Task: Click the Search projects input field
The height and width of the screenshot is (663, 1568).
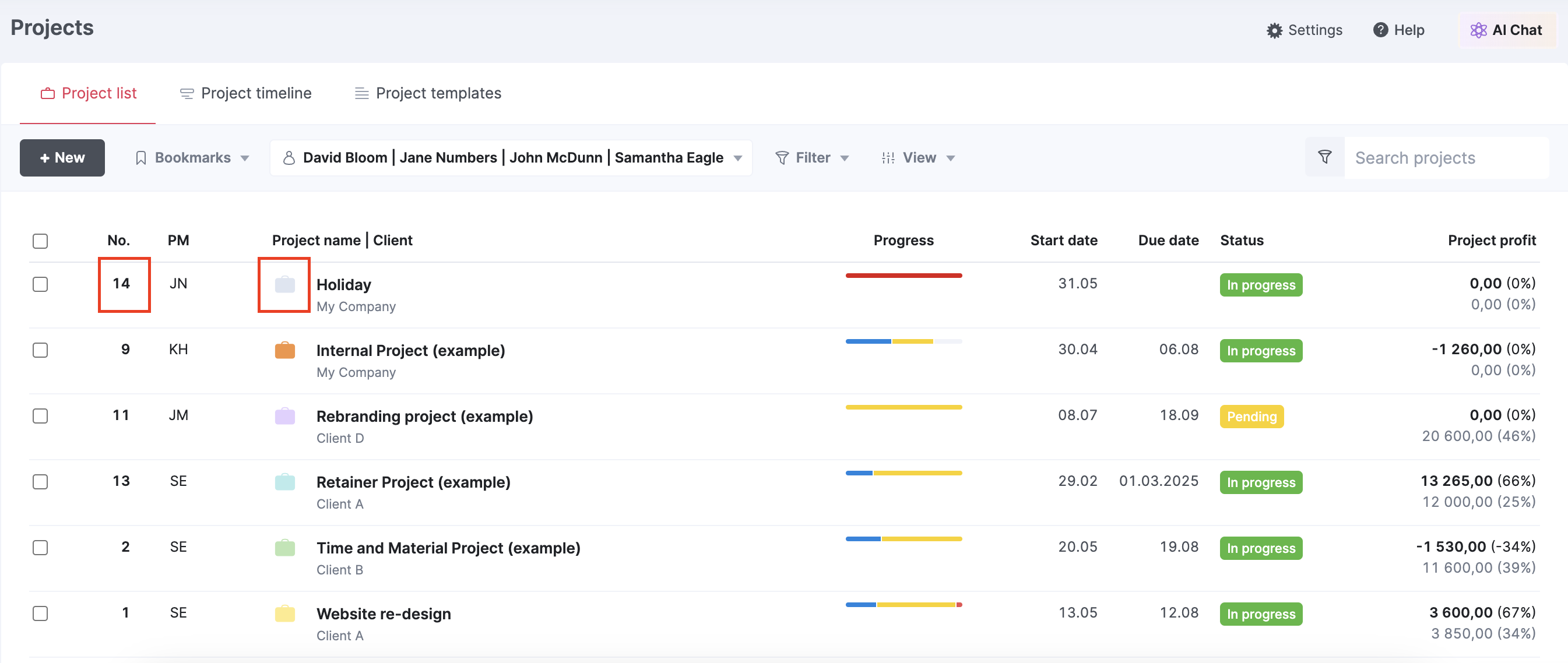Action: 1446,158
